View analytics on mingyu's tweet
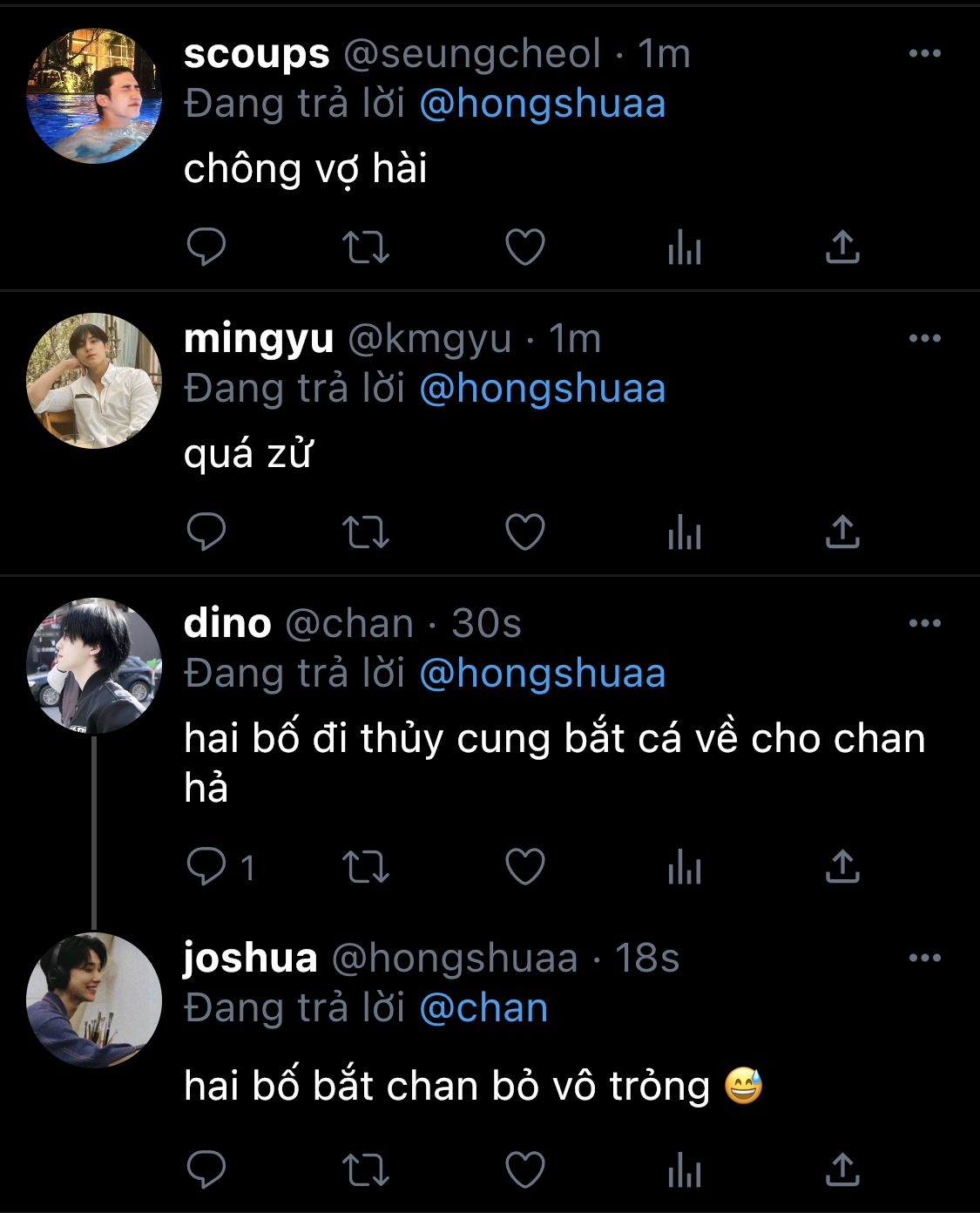Screen dimensions: 980x1213 685,532
